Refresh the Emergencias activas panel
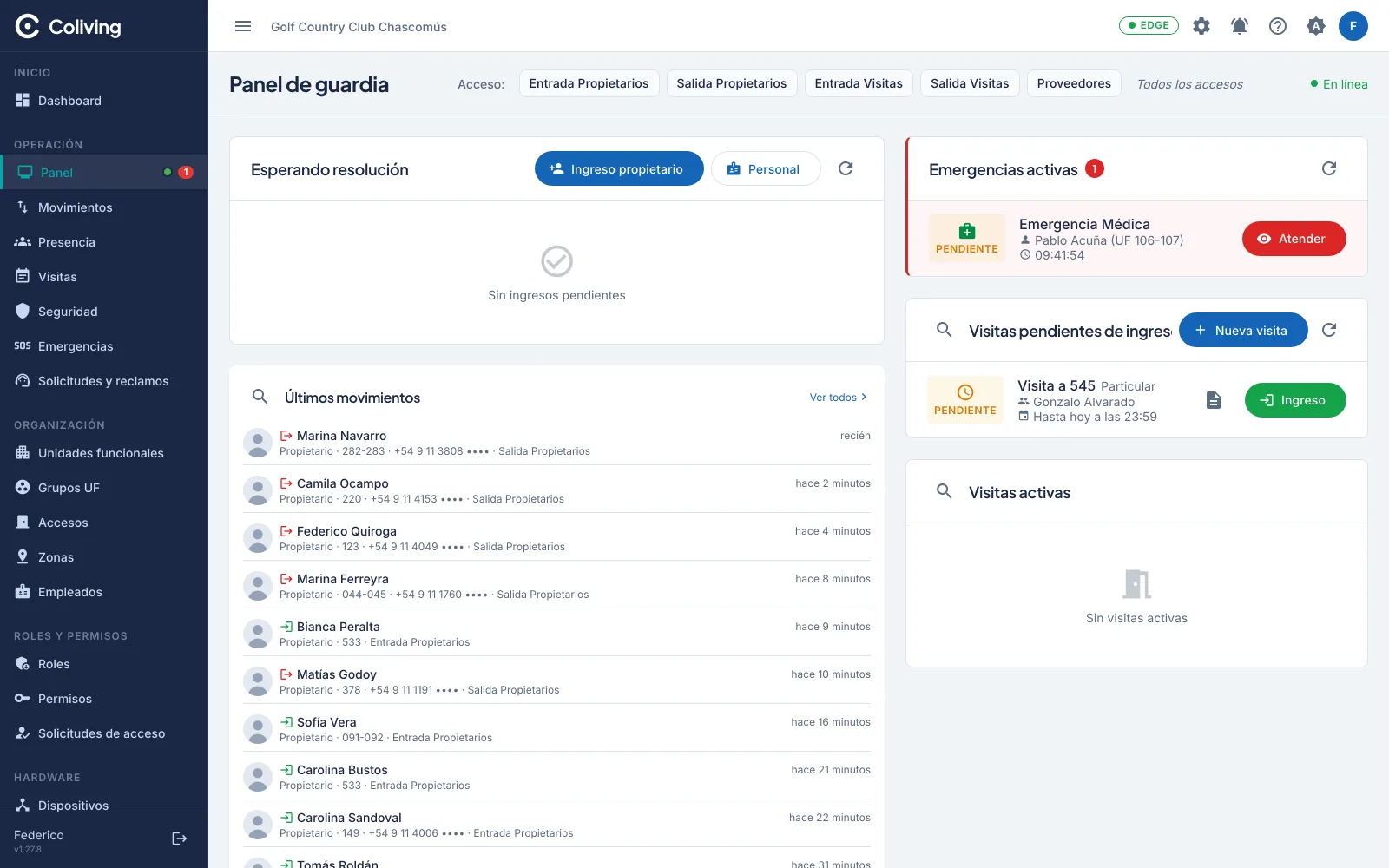The image size is (1389, 868). (x=1329, y=168)
